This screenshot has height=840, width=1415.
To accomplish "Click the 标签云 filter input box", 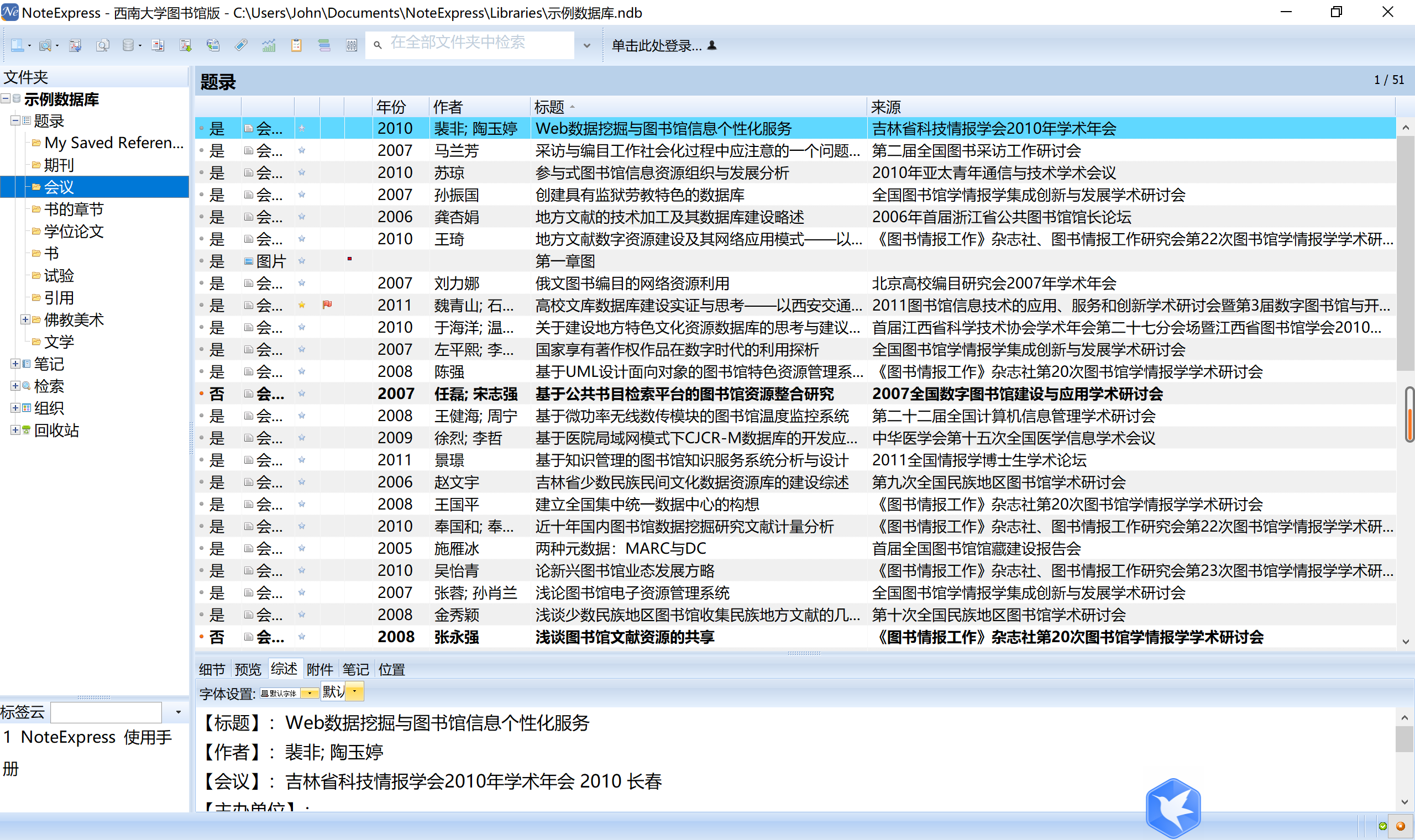I will pyautogui.click(x=106, y=712).
